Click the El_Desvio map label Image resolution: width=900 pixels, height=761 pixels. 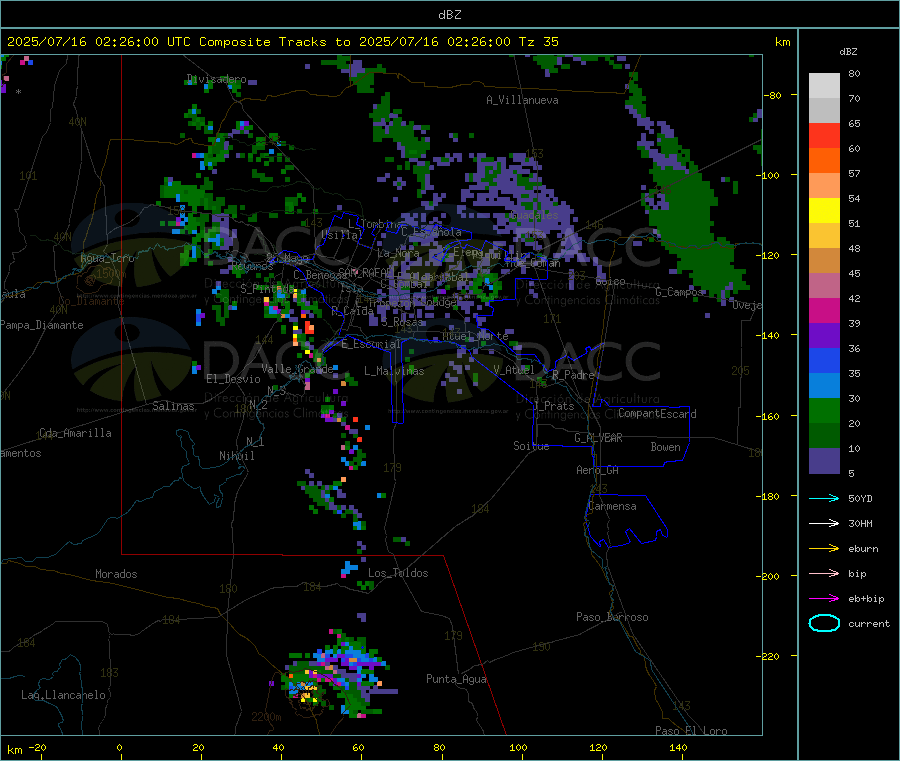[x=233, y=379]
